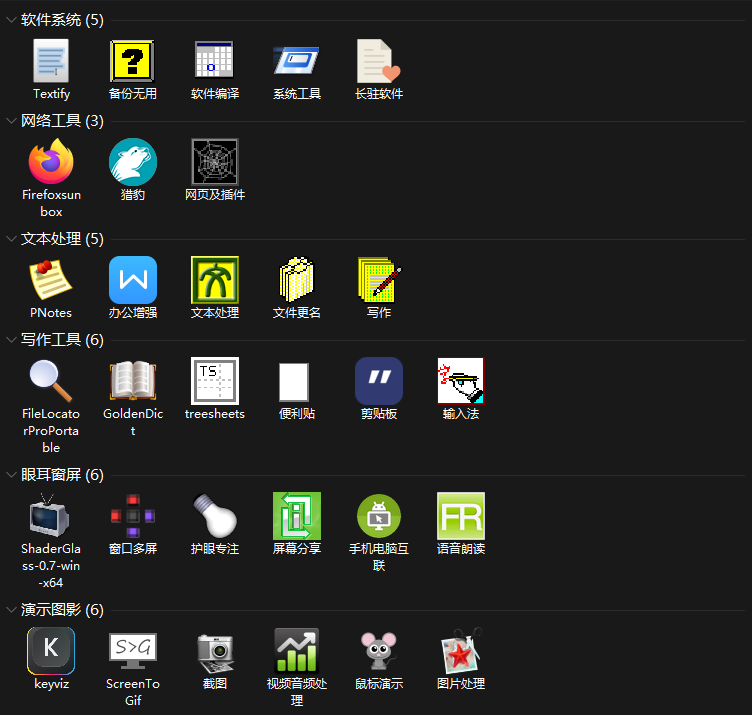Open the 备份无用 question mark icon
This screenshot has height=715, width=752.
coord(132,61)
